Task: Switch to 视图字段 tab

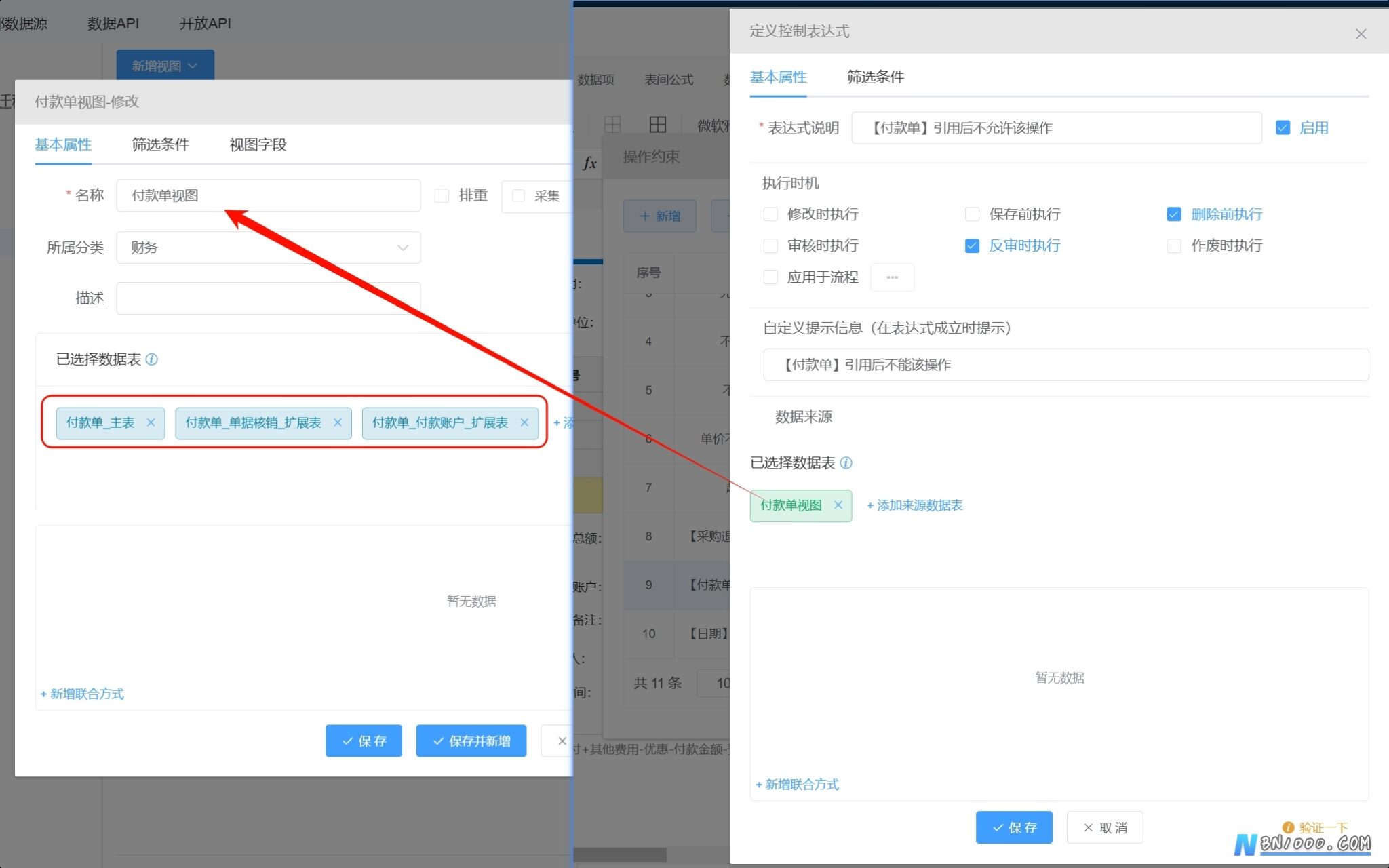Action: [x=258, y=144]
